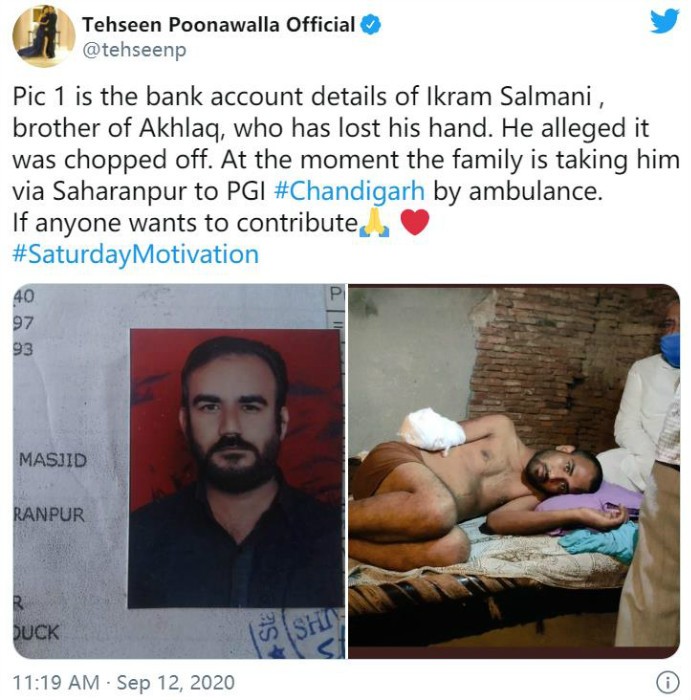Open the #Chandigarh hashtag
The width and height of the screenshot is (691, 700).
coord(349,191)
